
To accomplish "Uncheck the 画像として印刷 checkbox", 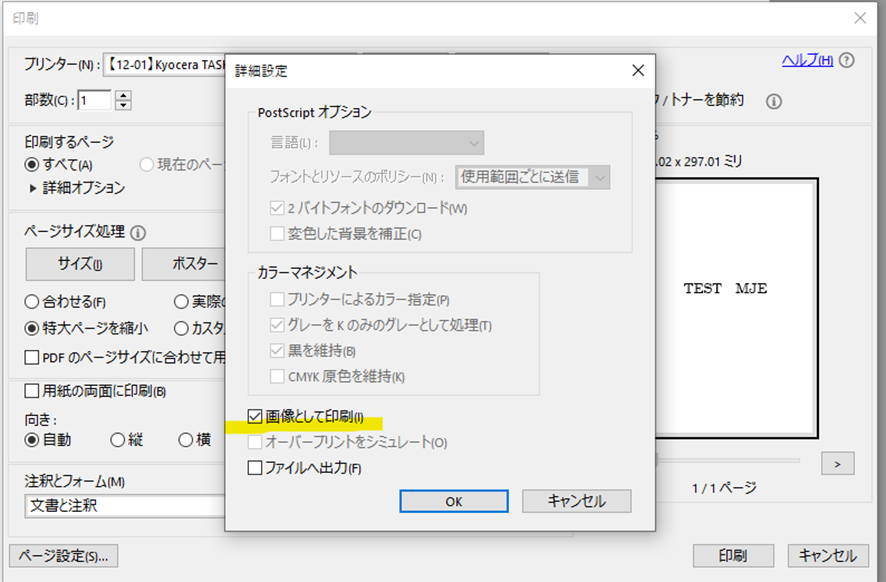I will tap(255, 416).
